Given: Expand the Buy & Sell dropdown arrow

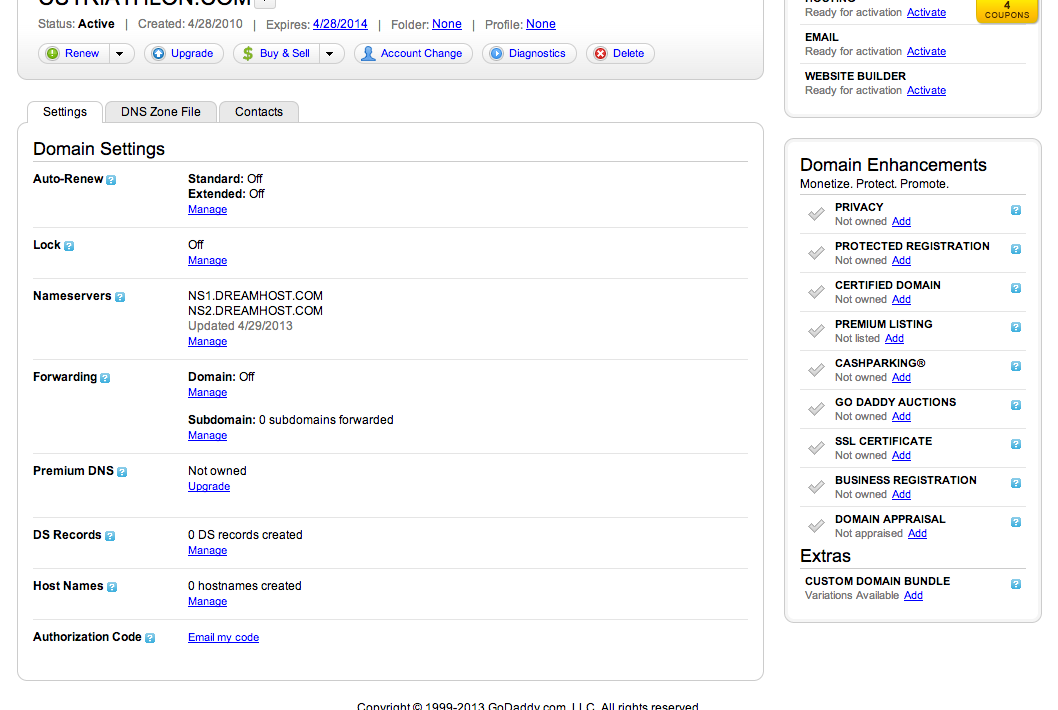Looking at the screenshot, I should click(x=331, y=54).
